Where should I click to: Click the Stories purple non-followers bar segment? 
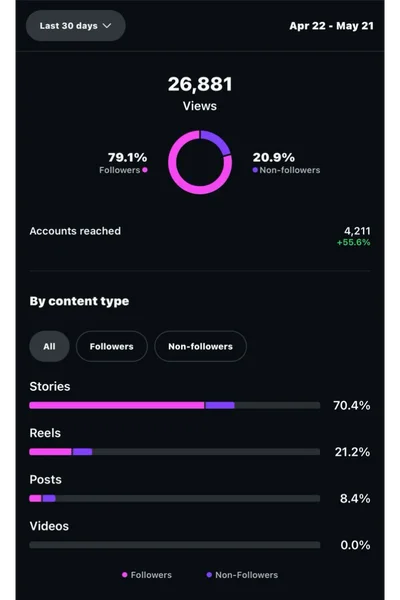[x=220, y=405]
